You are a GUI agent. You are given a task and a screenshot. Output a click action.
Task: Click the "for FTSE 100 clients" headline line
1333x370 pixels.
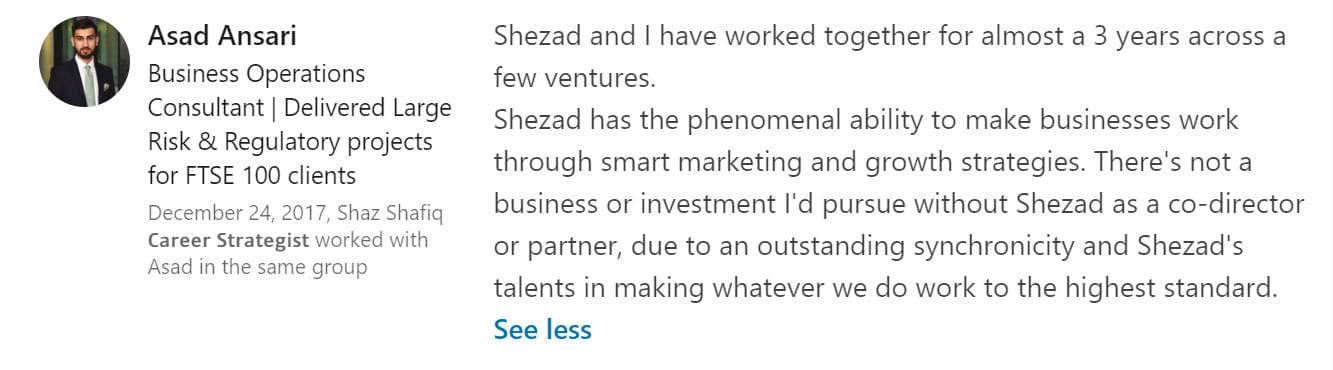252,176
